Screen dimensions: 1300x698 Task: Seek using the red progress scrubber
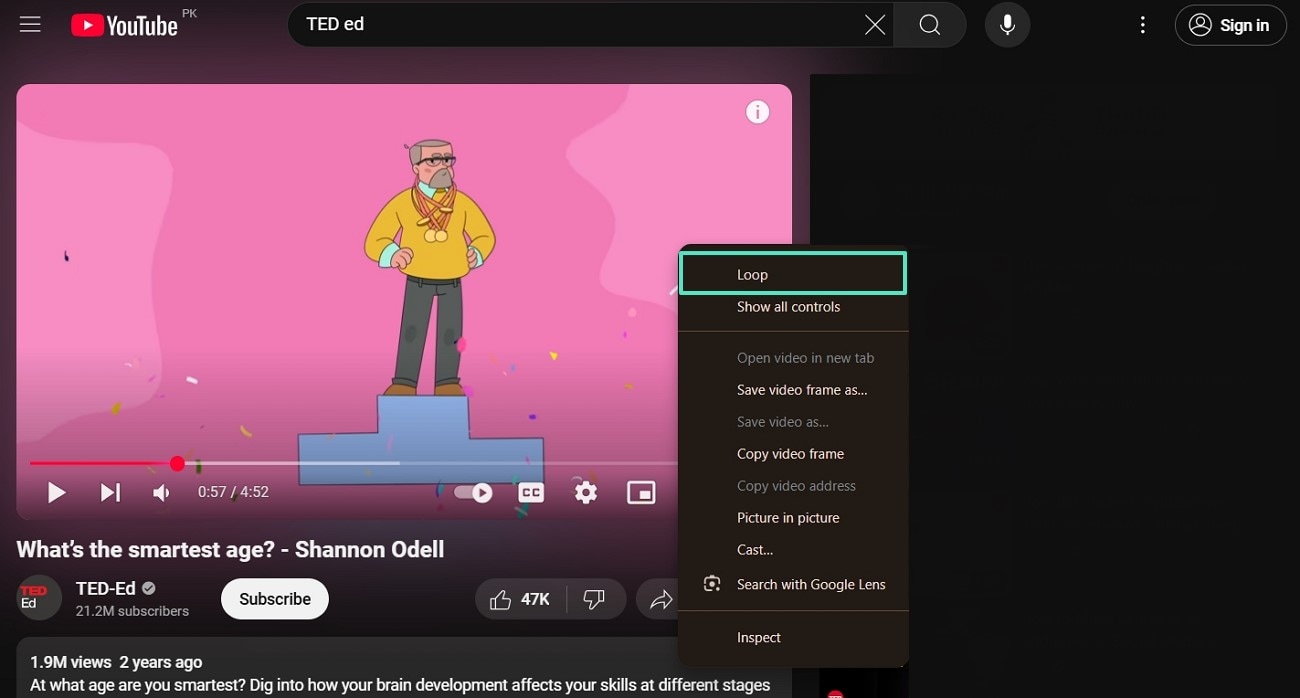pos(177,463)
